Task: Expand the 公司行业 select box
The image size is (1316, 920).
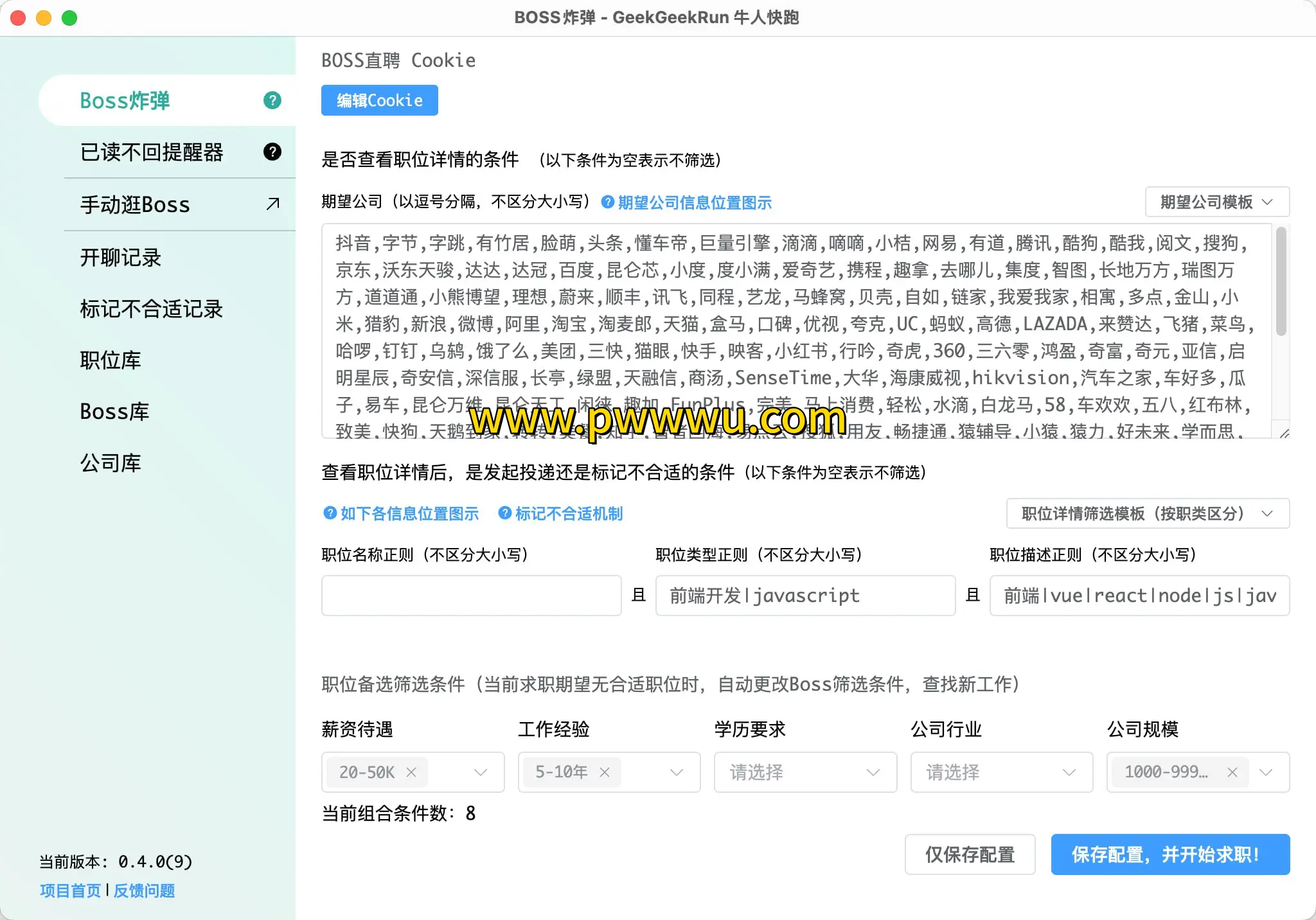Action: tap(1001, 772)
